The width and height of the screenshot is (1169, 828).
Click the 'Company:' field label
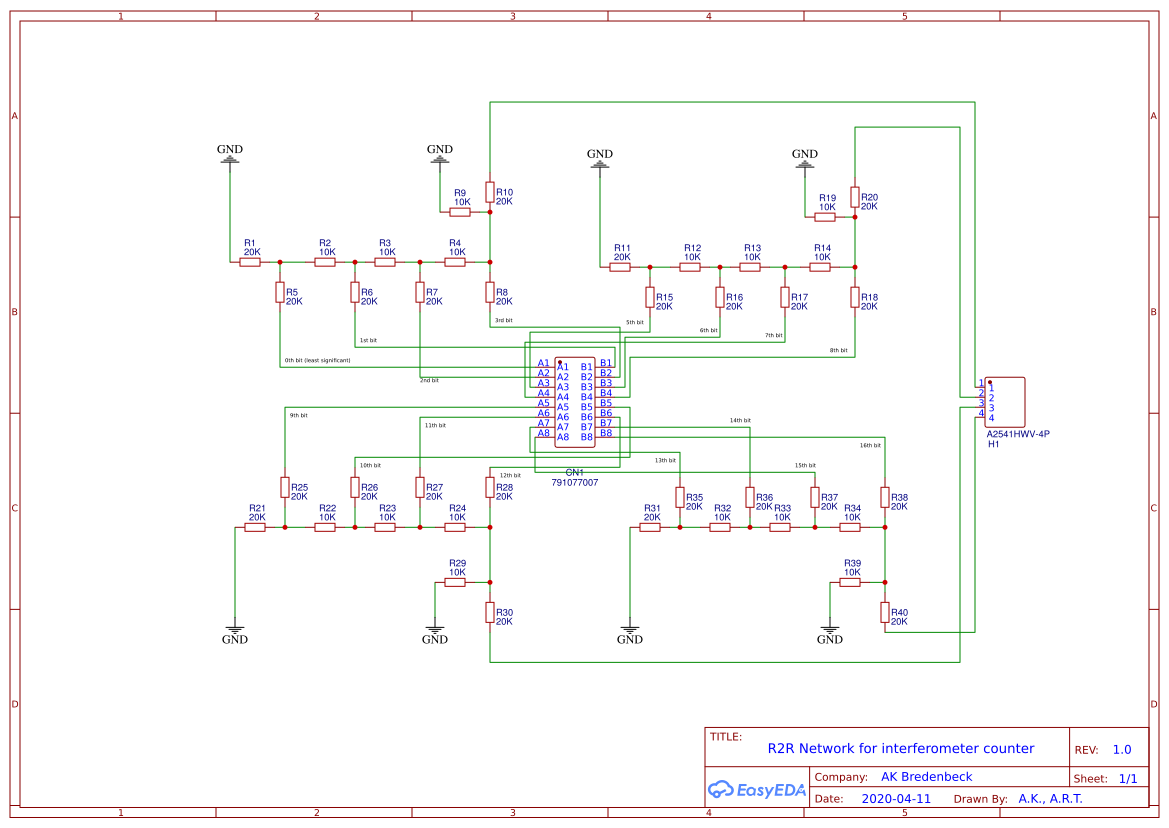841,777
